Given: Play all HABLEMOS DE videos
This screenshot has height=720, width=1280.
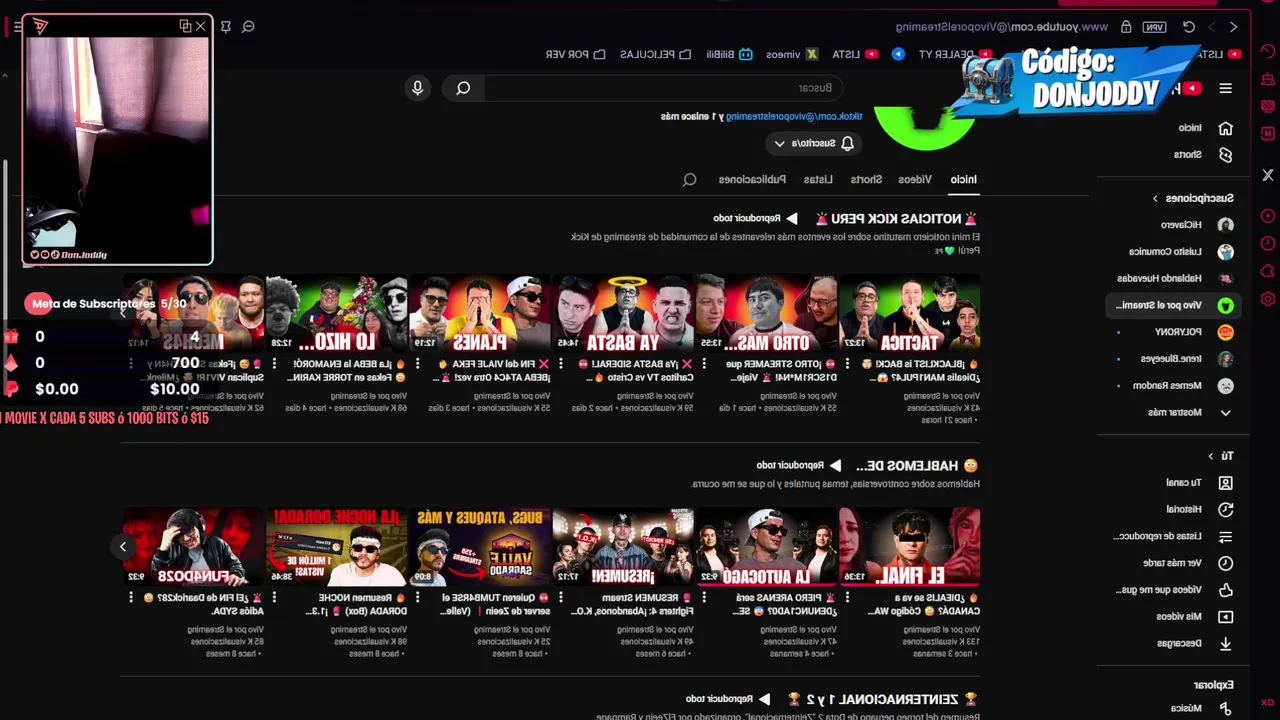Looking at the screenshot, I should tap(797, 466).
